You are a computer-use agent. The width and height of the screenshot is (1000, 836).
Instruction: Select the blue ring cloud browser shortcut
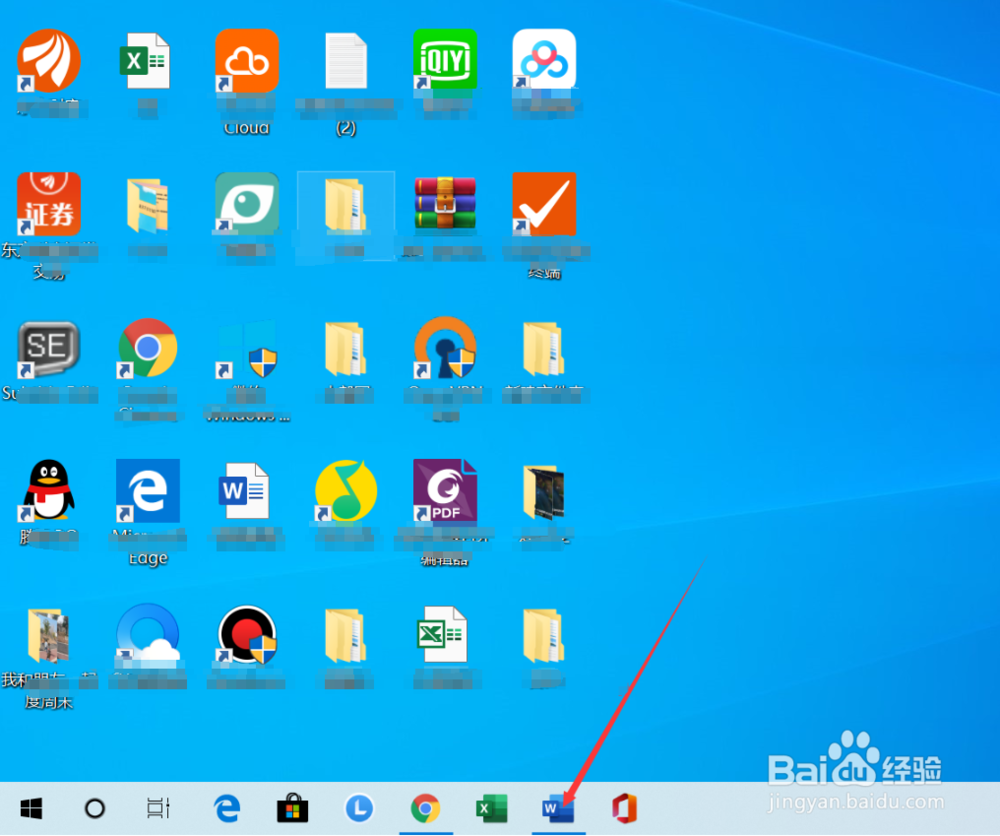147,635
